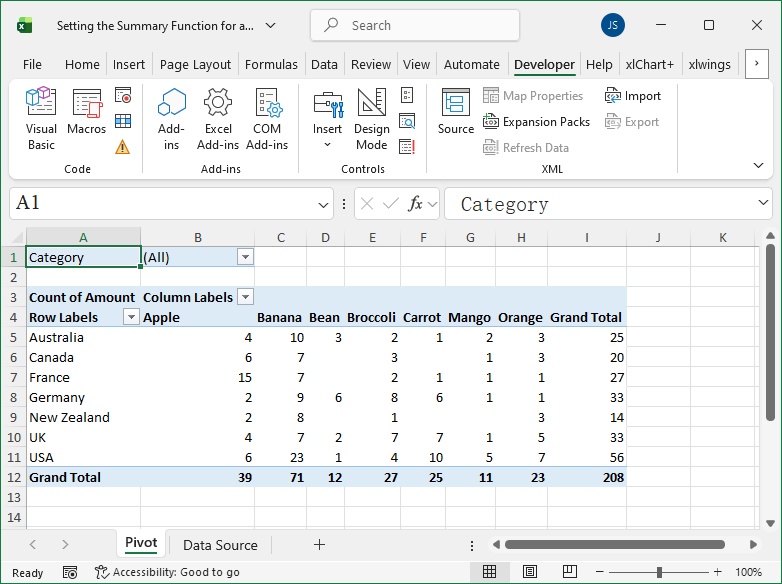
Task: Click Expansion Packs
Action: [x=536, y=122]
